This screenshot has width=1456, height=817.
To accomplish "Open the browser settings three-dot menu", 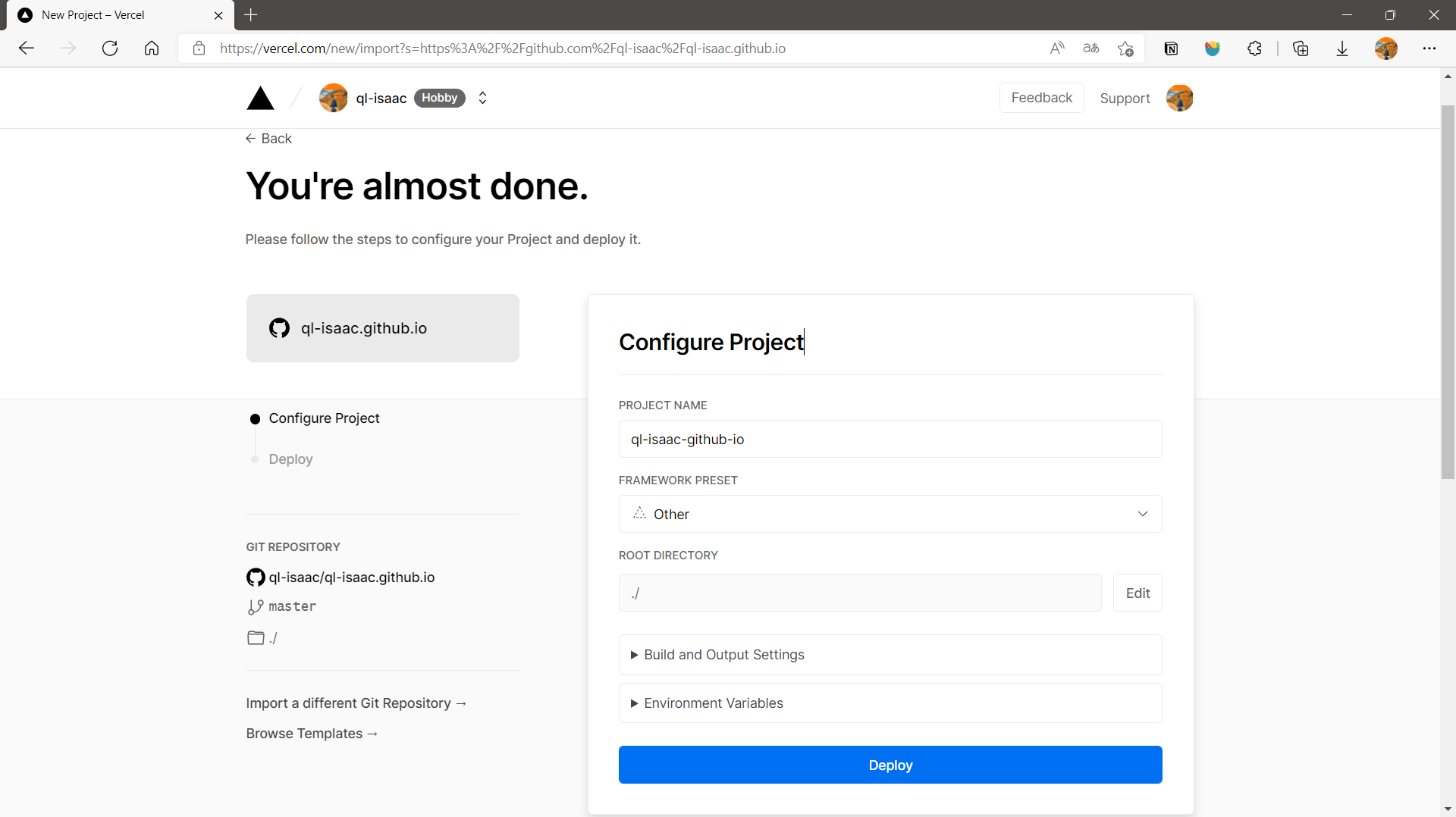I will point(1429,49).
